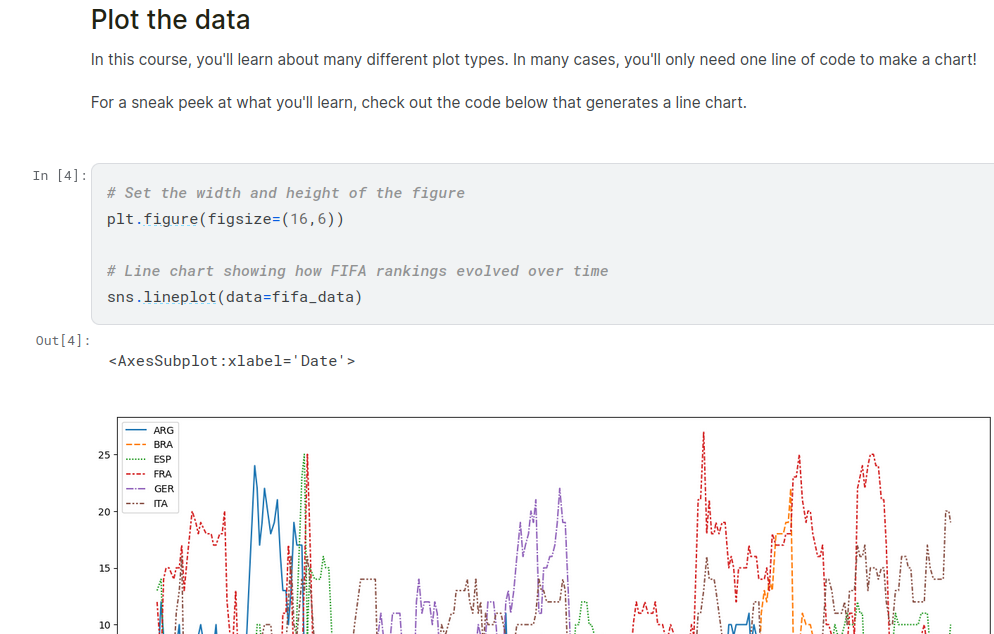The height and width of the screenshot is (634, 994).
Task: Click the AxesSubplot output text
Action: click(x=231, y=361)
